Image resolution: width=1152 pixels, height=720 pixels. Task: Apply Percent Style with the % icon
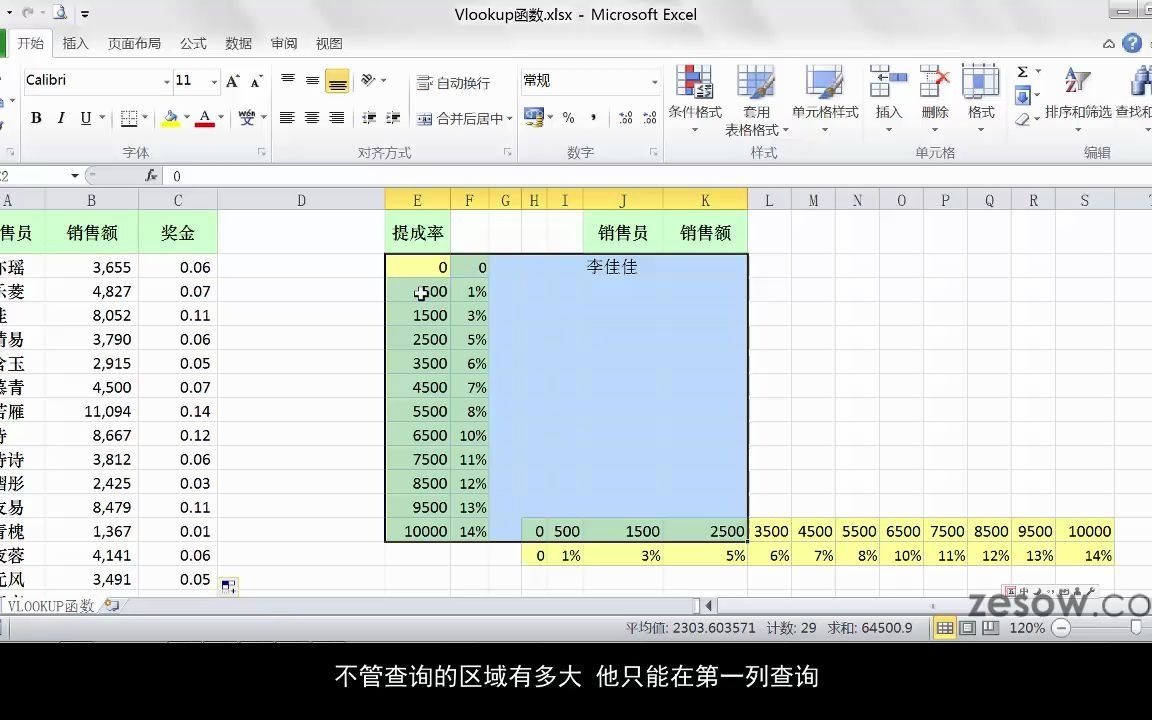[569, 117]
